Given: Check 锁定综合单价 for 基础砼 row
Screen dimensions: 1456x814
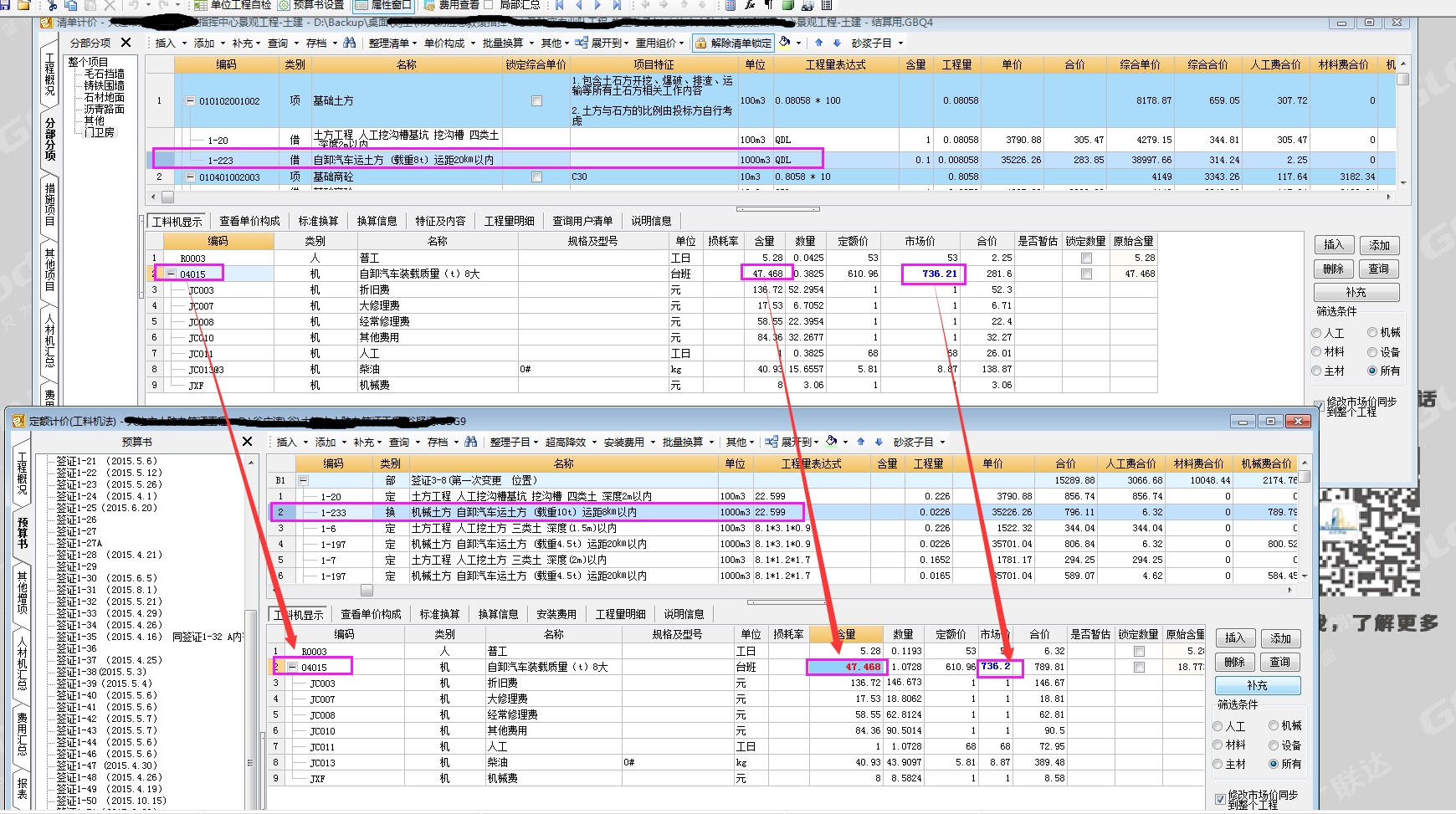Looking at the screenshot, I should 536,177.
